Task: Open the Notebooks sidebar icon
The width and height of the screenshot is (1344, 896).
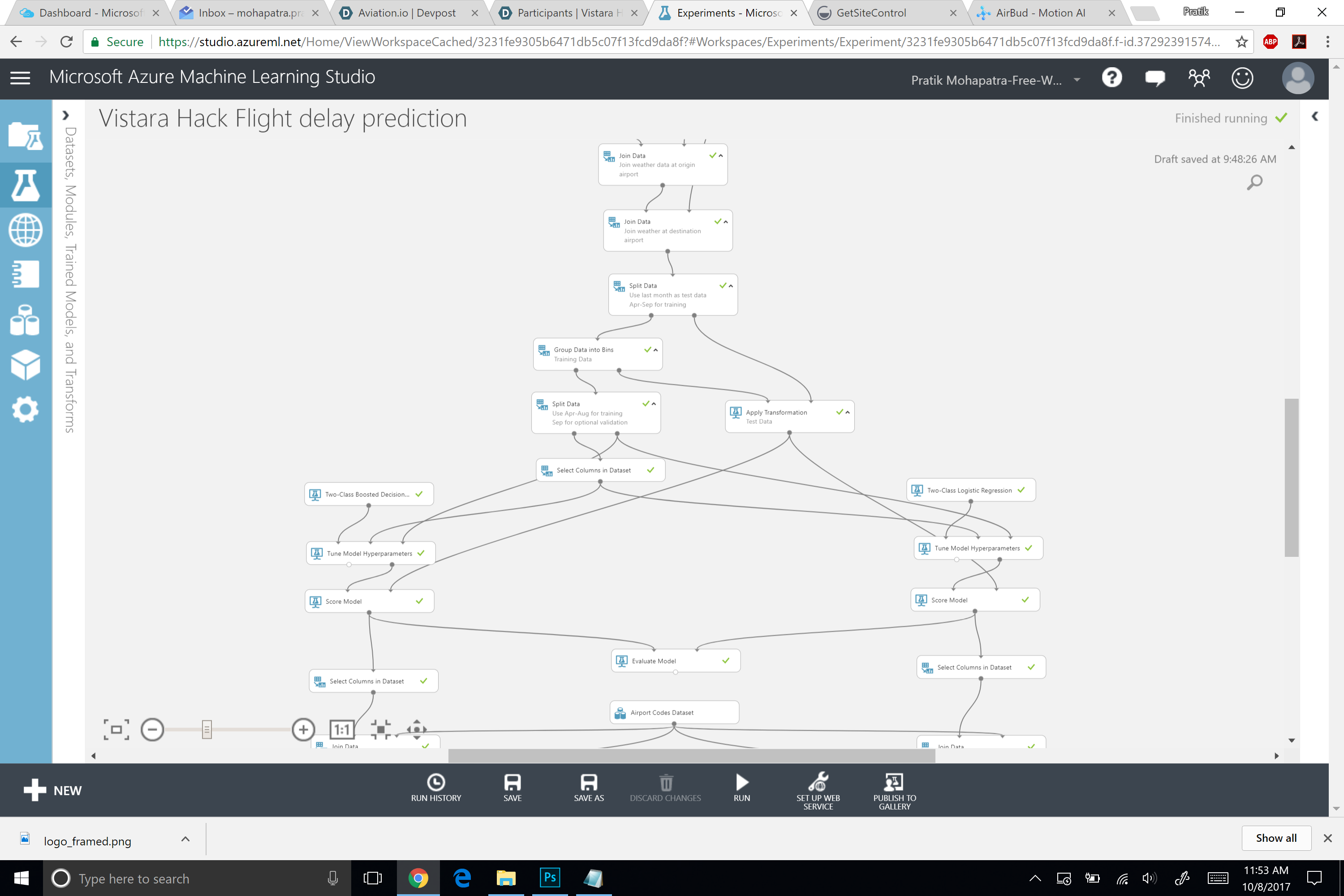Action: click(x=25, y=274)
